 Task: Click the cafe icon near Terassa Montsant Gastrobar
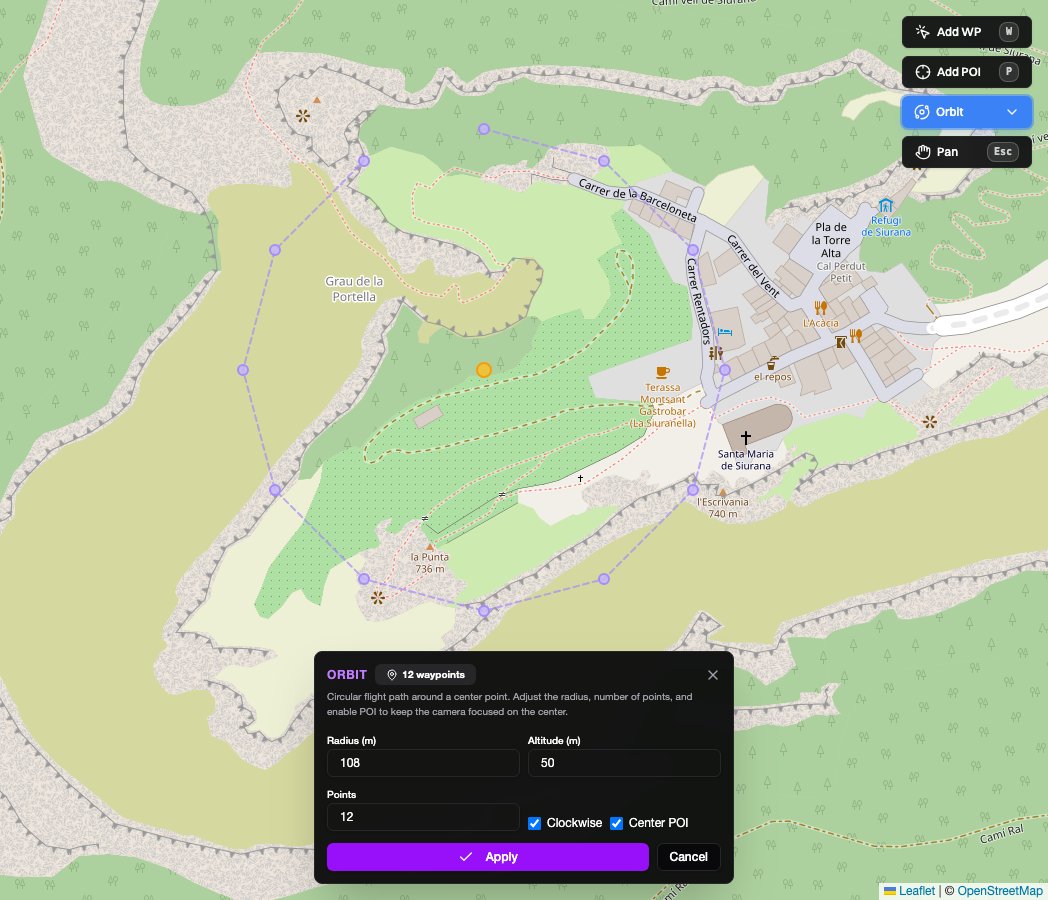click(662, 371)
